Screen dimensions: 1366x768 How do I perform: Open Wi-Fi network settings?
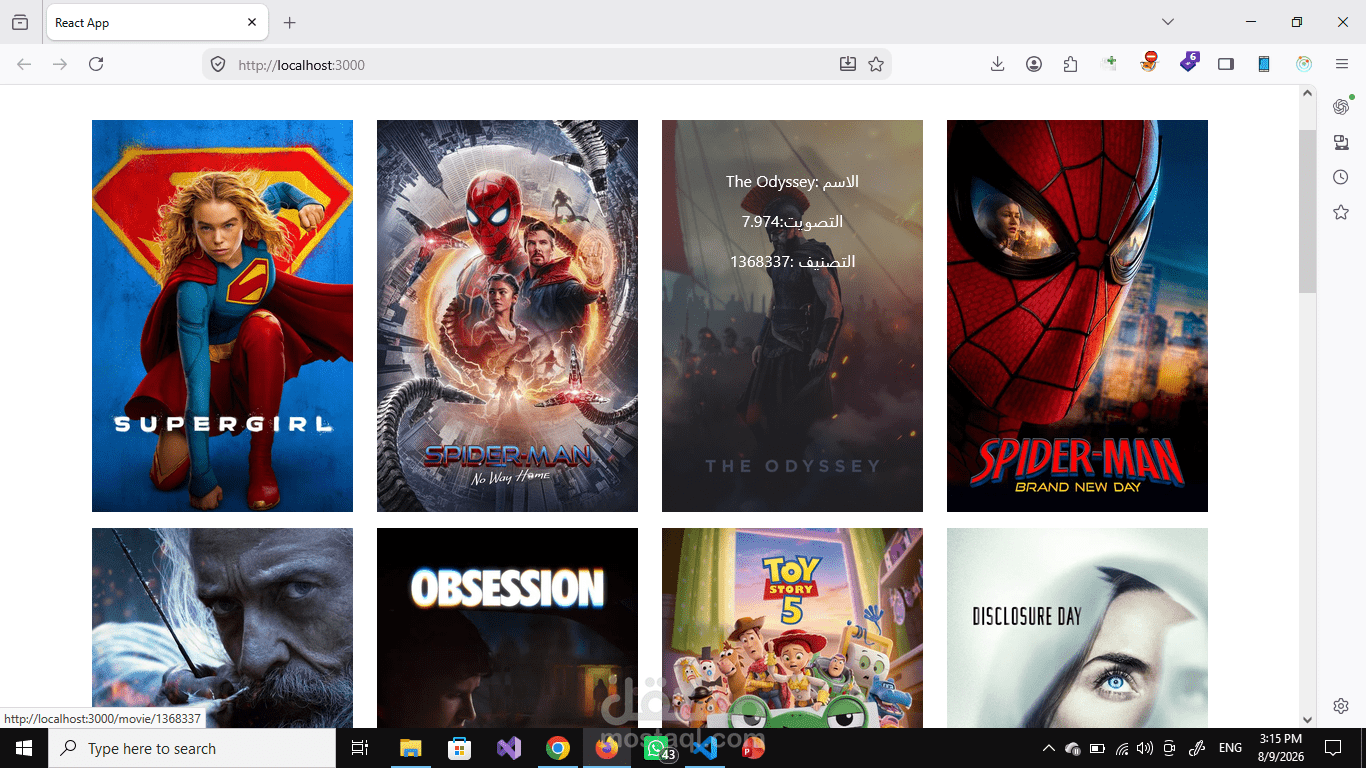[1122, 748]
